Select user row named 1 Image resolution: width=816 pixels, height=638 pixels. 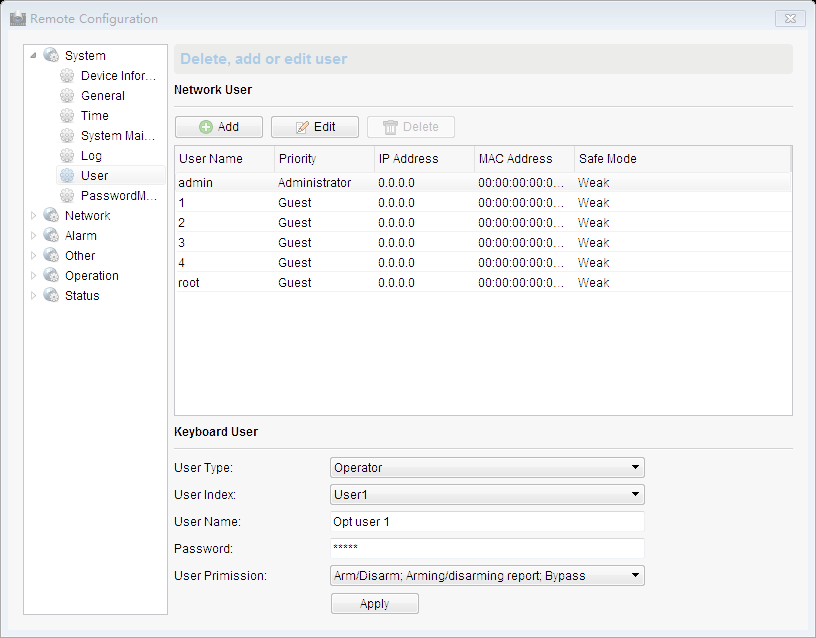483,202
